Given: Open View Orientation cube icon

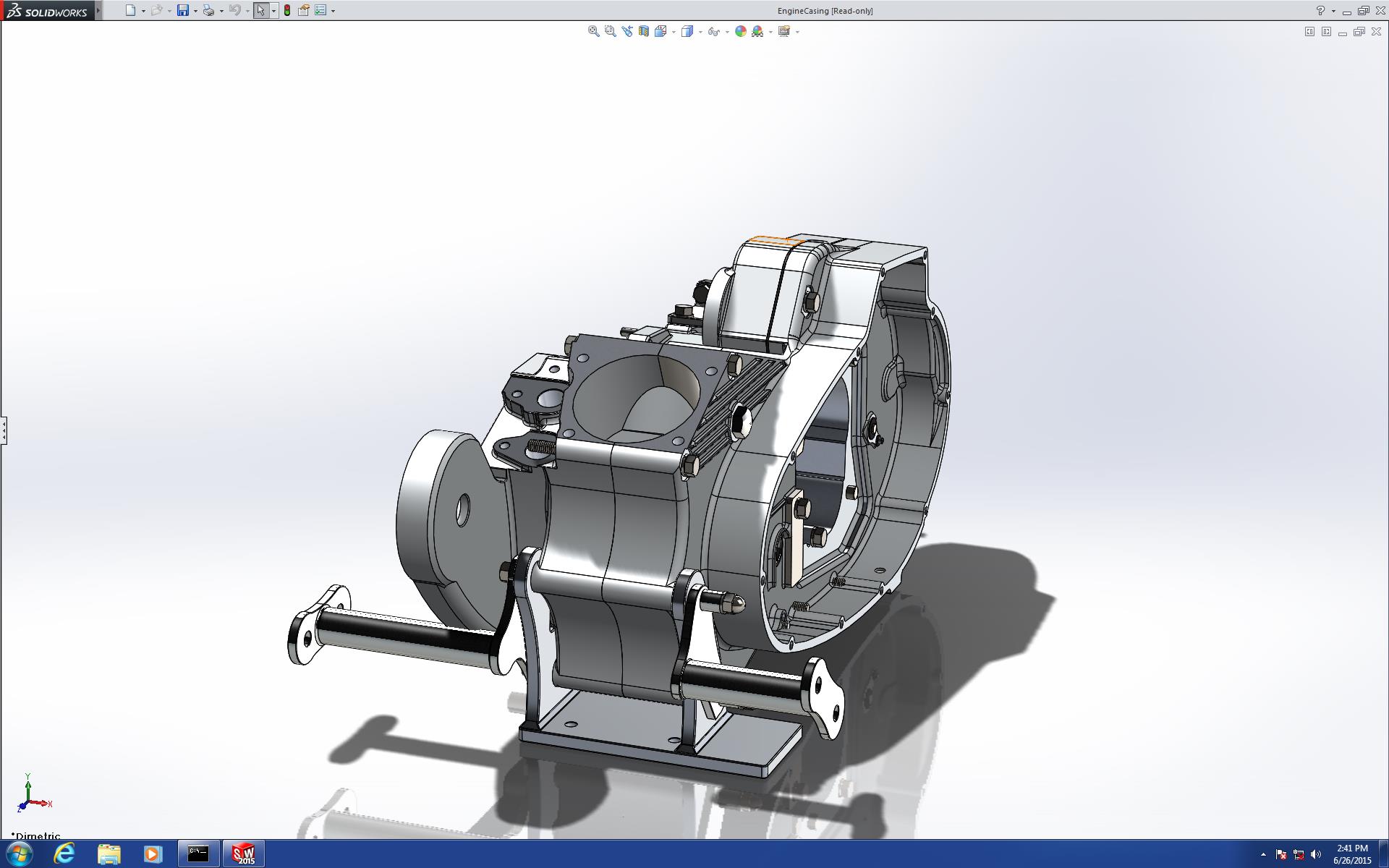Looking at the screenshot, I should click(x=660, y=31).
